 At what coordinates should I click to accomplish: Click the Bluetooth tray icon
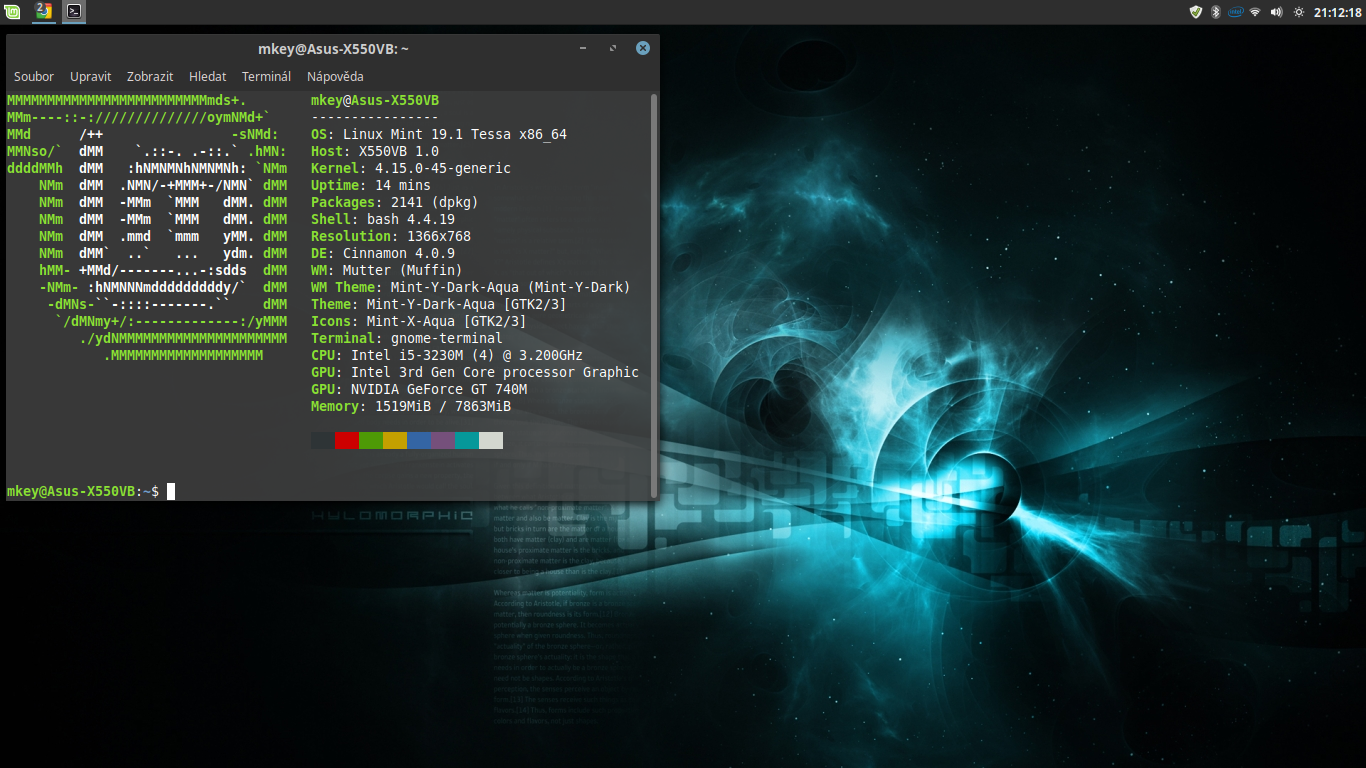[1216, 12]
